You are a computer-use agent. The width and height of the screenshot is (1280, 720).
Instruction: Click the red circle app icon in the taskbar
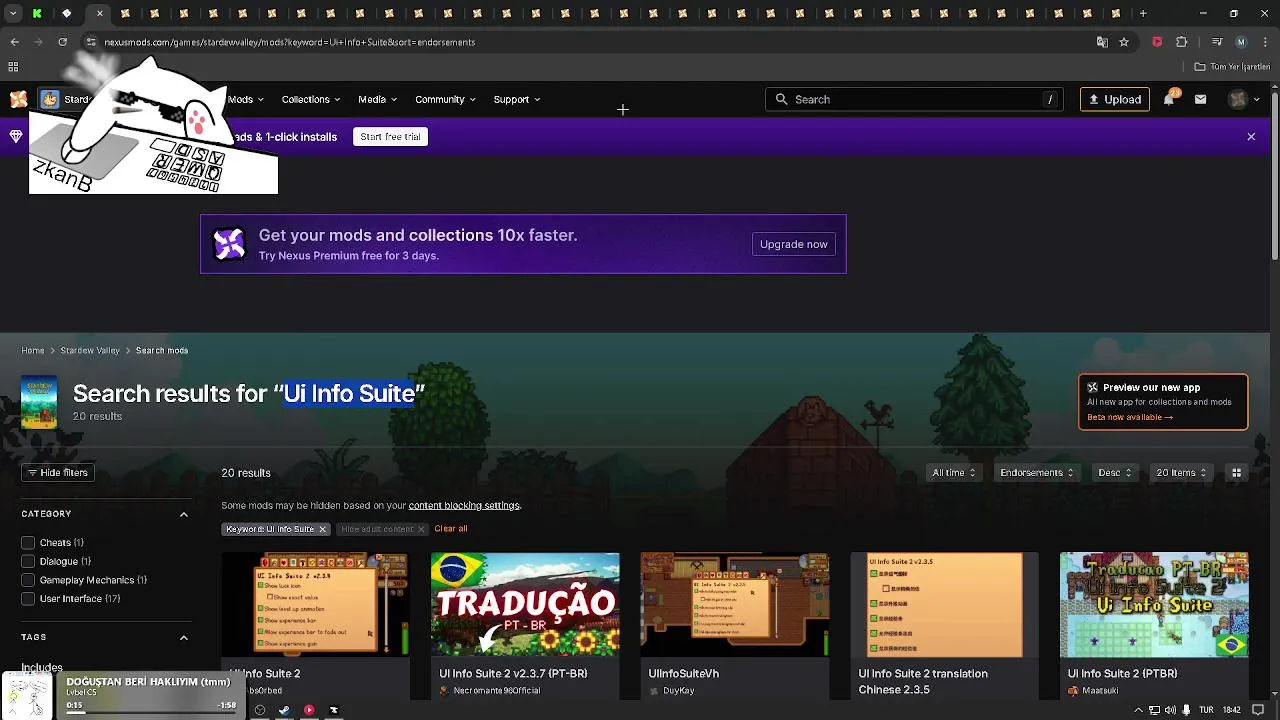click(309, 710)
